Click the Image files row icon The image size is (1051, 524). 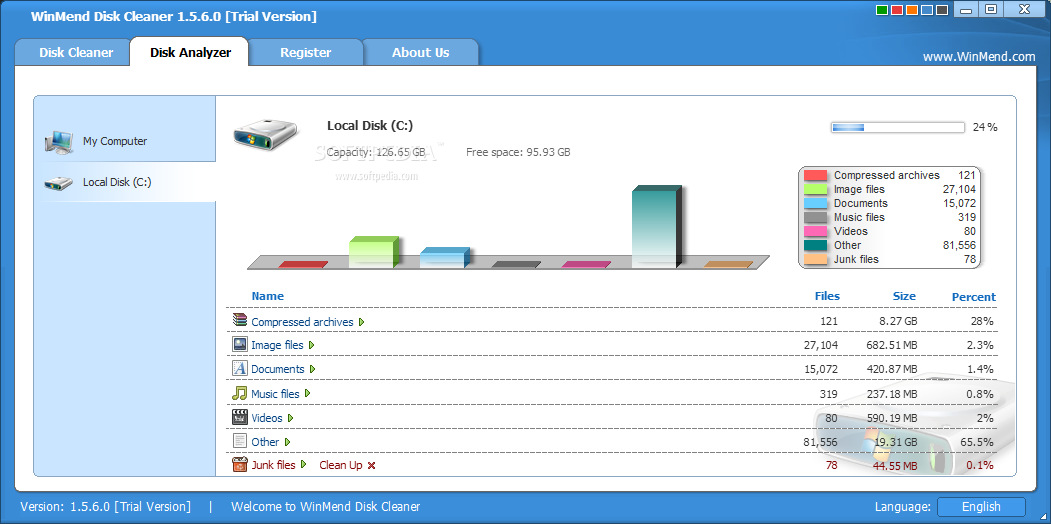pos(240,344)
